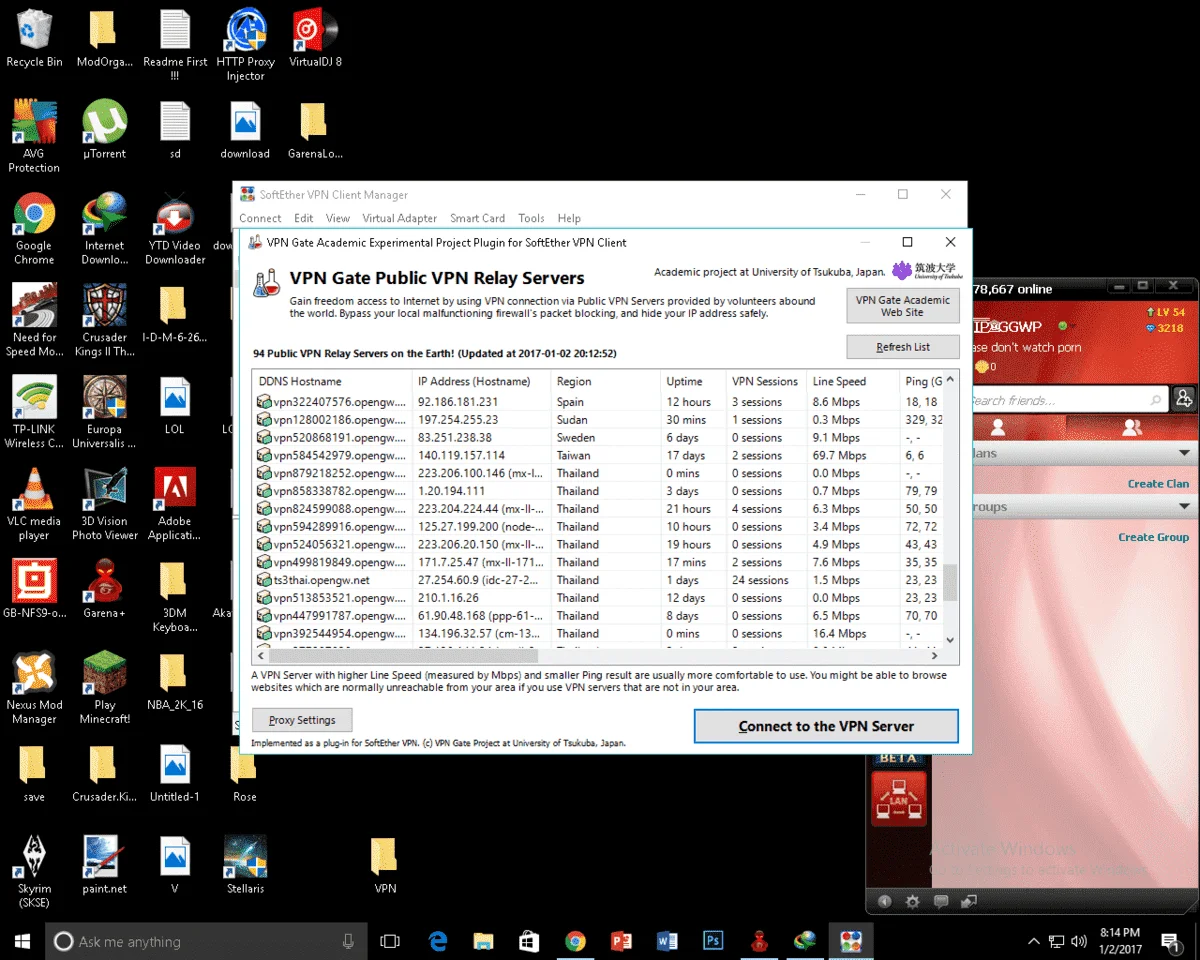
Task: Open the Edit menu
Action: 304,218
